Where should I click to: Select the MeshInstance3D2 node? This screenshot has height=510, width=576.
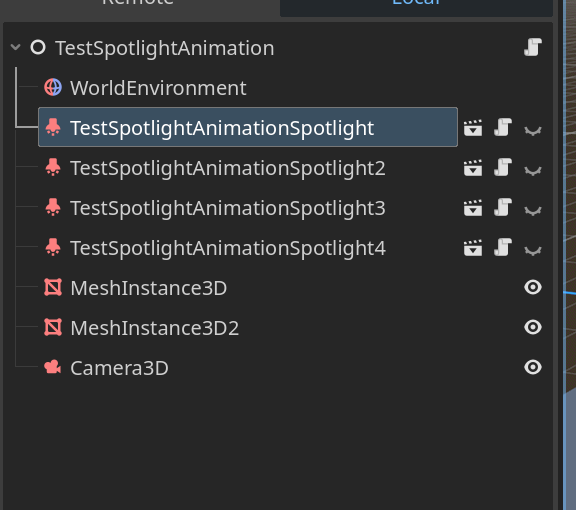point(154,328)
